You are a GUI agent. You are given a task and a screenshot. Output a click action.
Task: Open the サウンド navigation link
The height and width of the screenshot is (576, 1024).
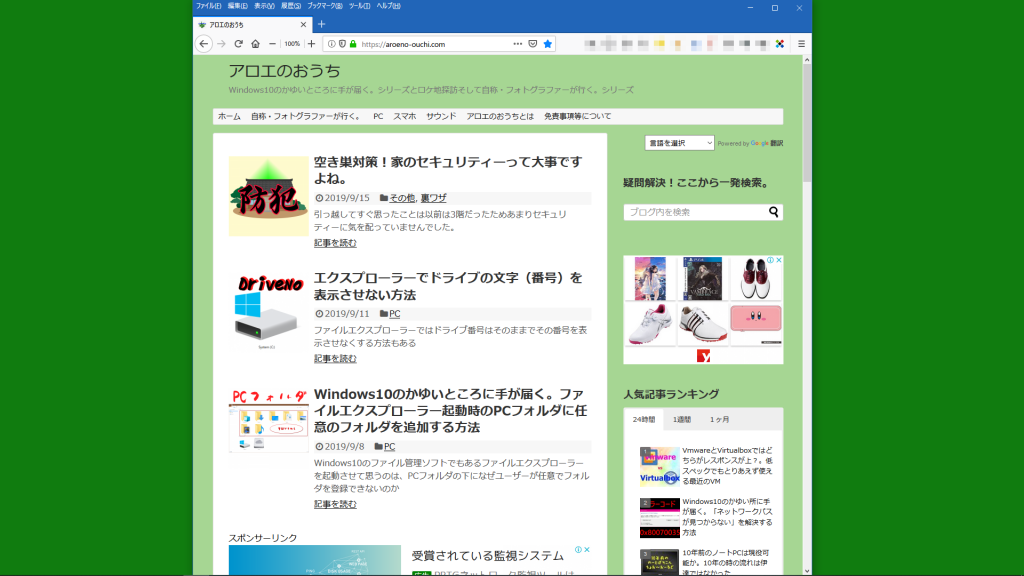441,117
